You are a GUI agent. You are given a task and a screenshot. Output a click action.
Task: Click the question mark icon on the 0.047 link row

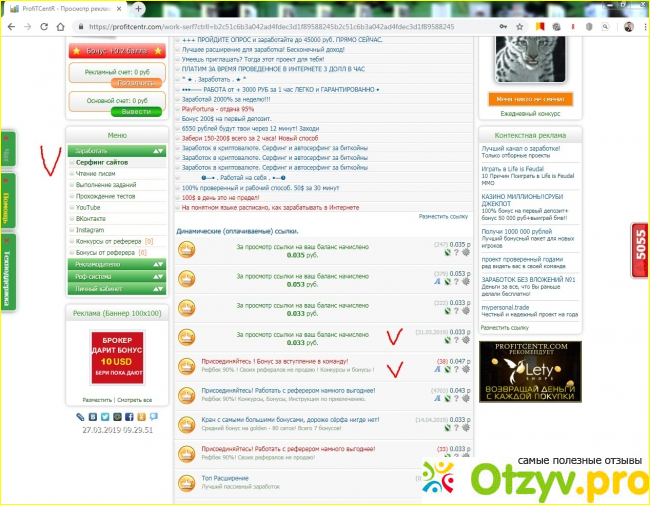point(458,369)
